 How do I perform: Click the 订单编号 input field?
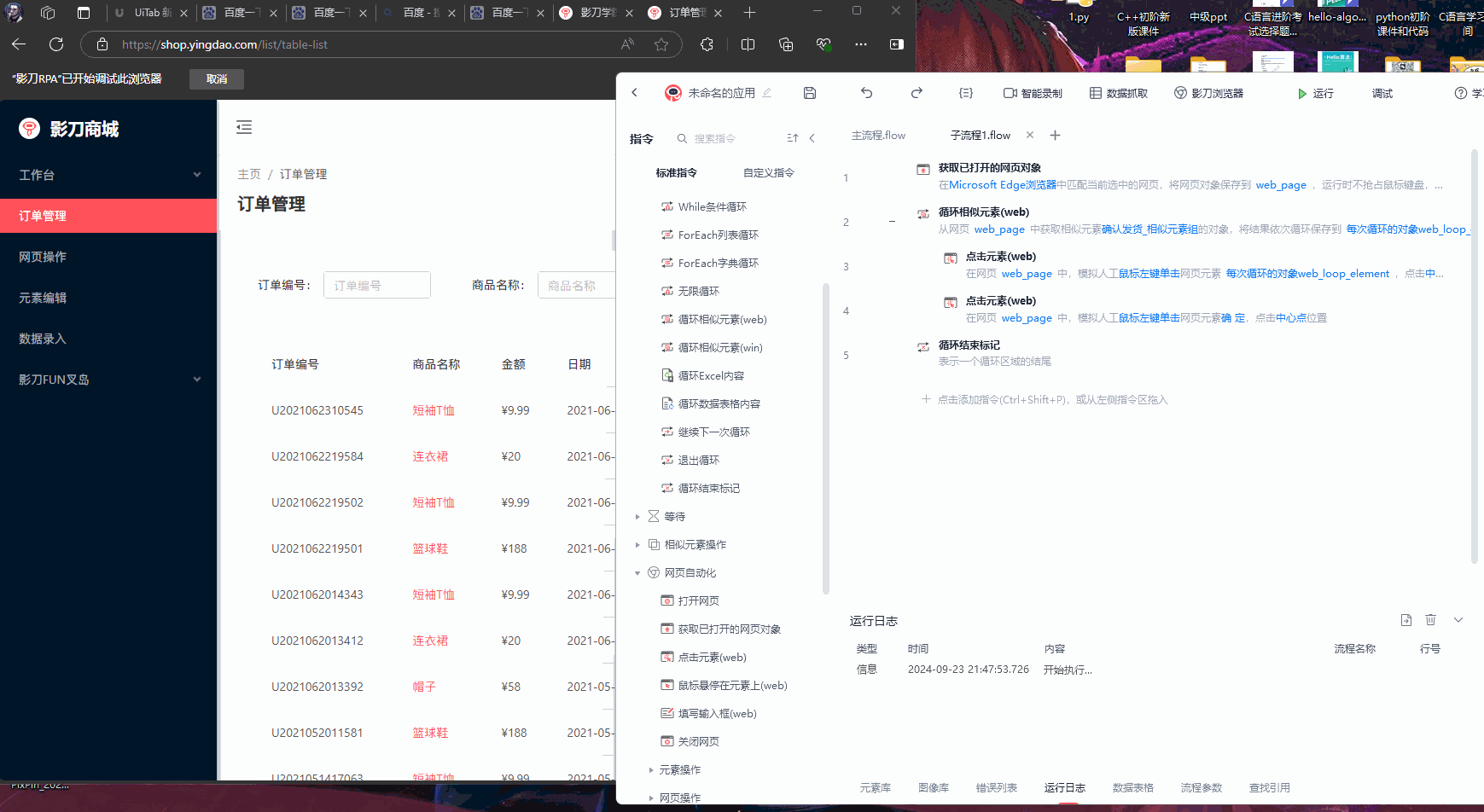point(377,285)
